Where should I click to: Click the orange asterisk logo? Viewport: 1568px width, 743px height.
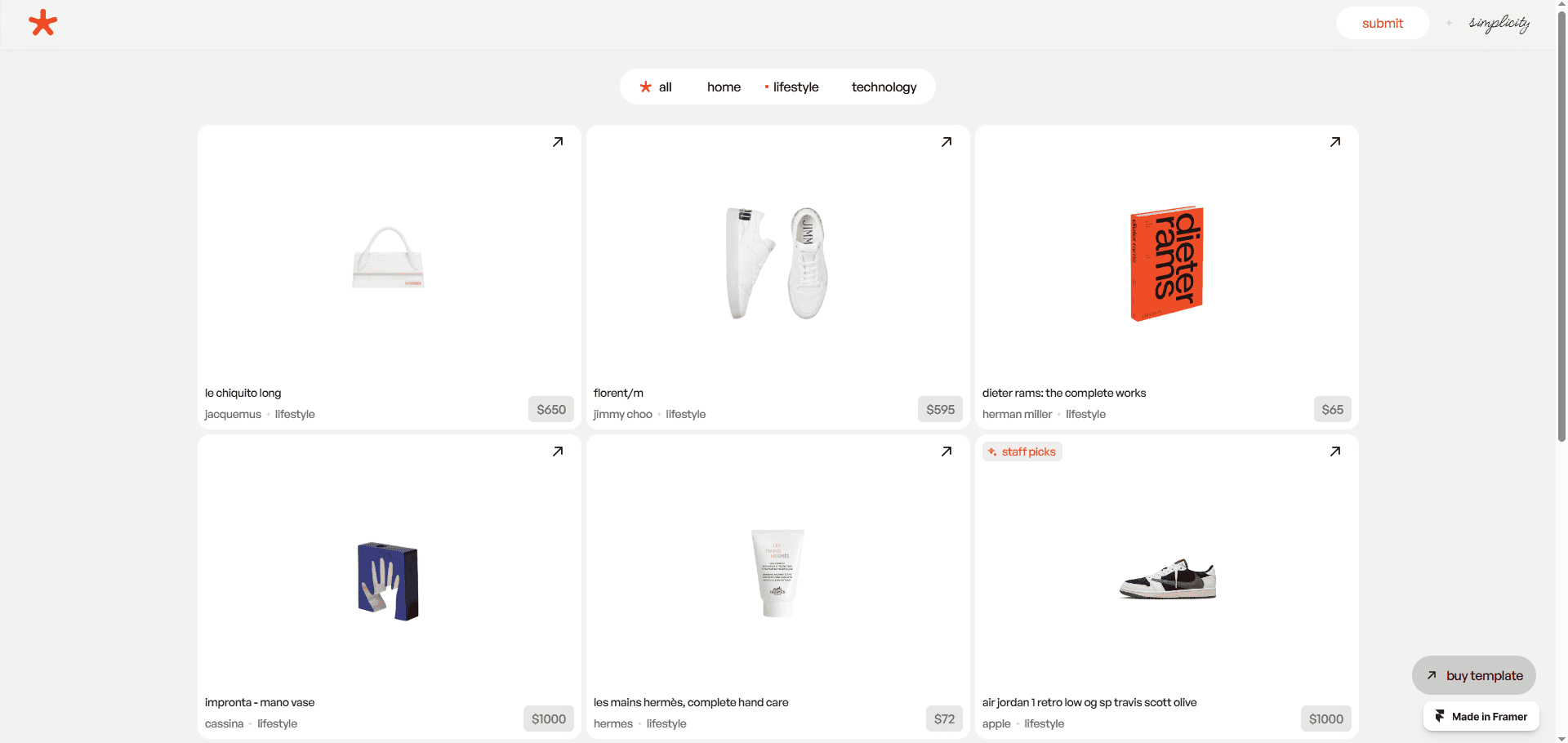tap(42, 23)
